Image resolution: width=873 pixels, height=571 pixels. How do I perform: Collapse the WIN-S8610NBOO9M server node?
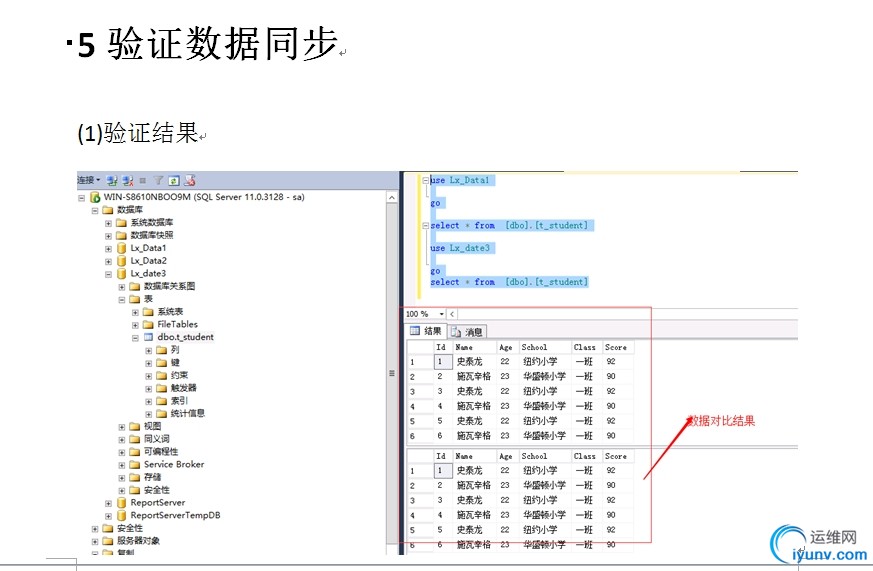click(82, 198)
